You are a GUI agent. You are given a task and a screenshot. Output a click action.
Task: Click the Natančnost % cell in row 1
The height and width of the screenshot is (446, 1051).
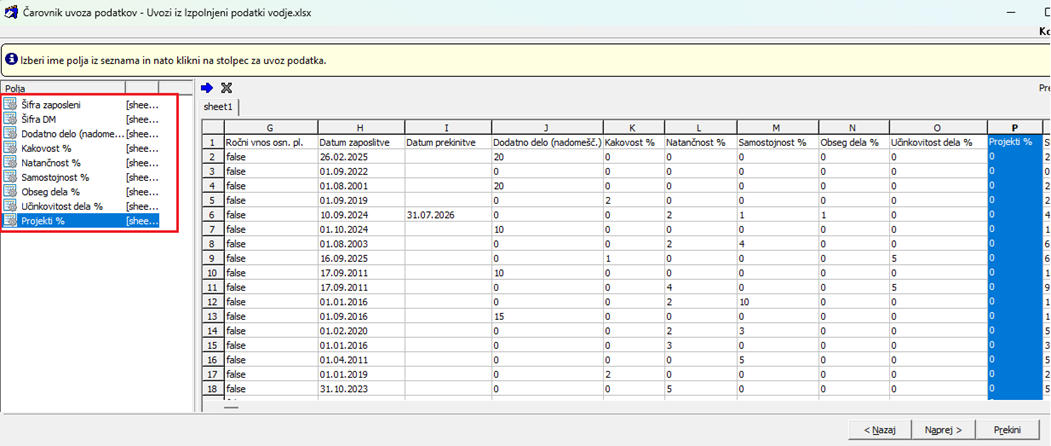tap(700, 142)
